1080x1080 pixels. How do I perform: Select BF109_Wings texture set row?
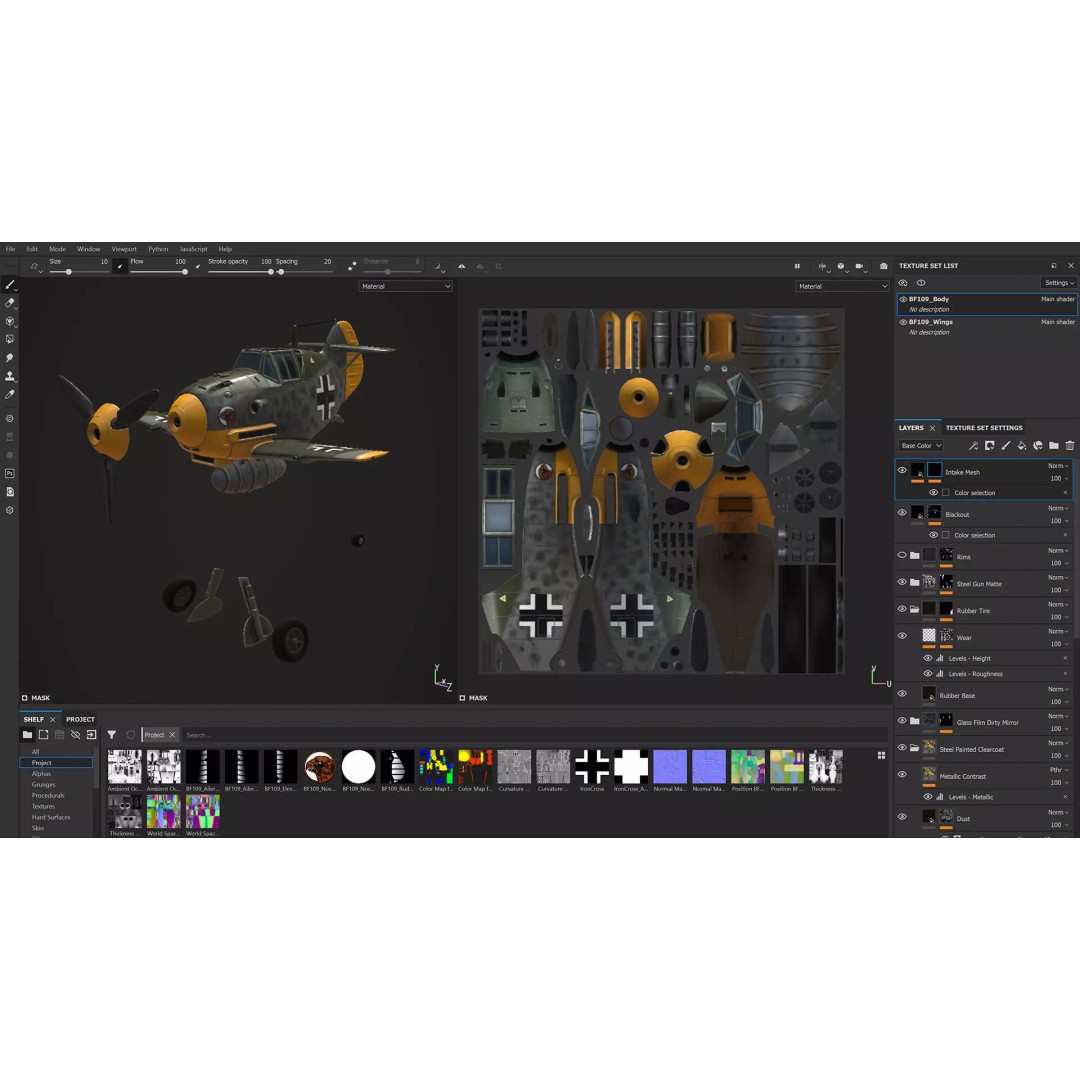click(x=987, y=326)
